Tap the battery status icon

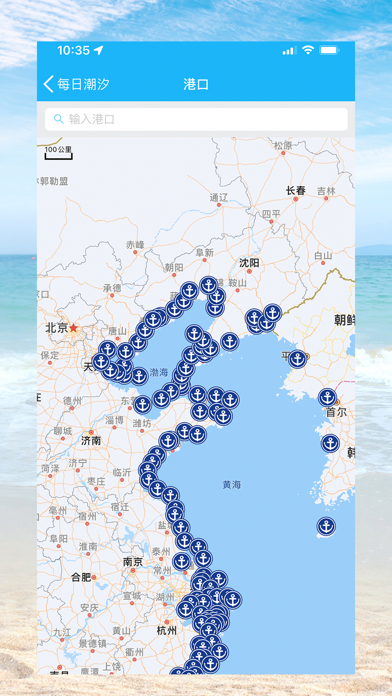(x=329, y=50)
